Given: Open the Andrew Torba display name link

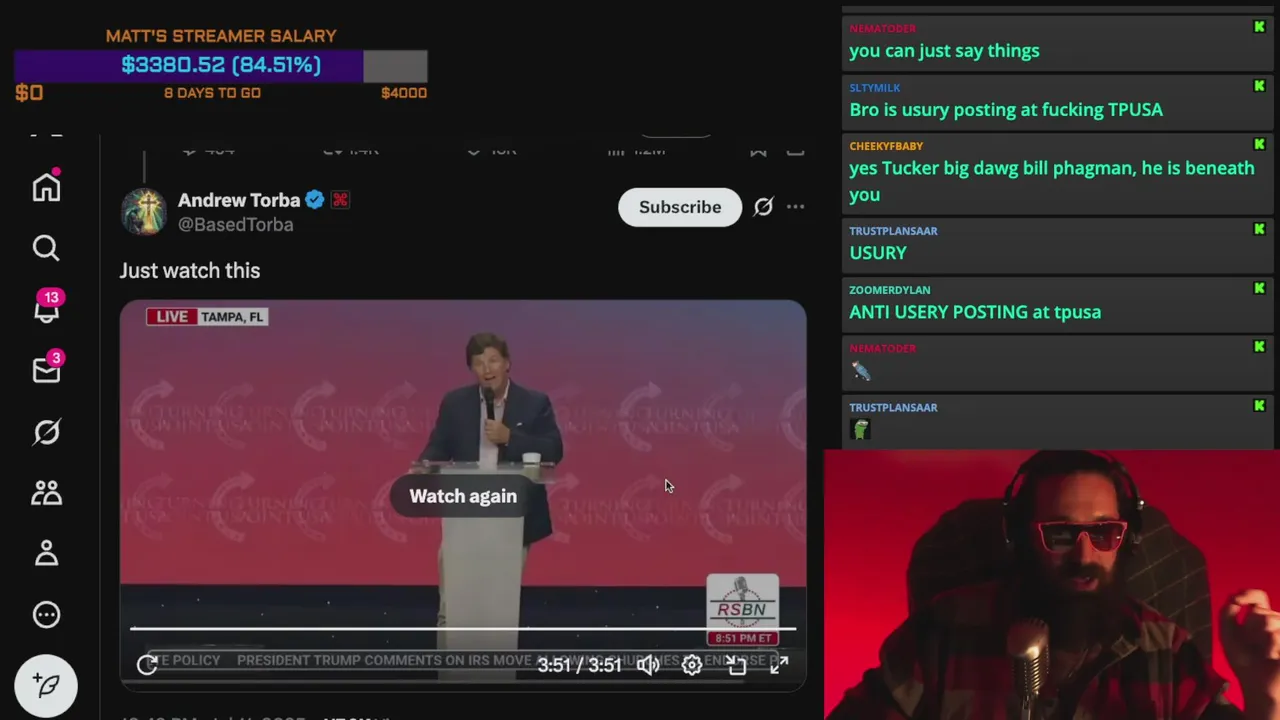Looking at the screenshot, I should pos(239,200).
